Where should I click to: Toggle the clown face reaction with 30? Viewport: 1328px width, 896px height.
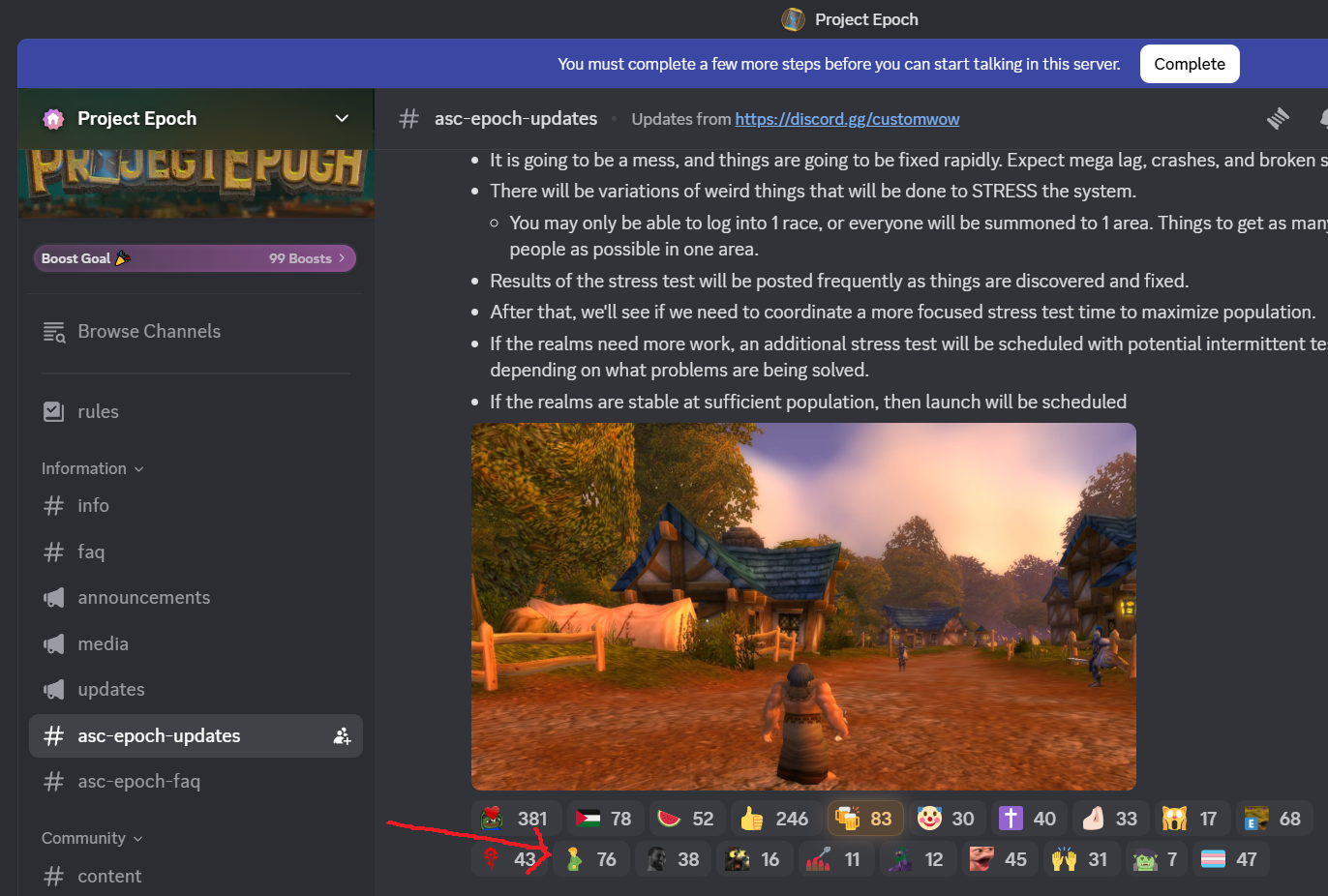click(948, 819)
